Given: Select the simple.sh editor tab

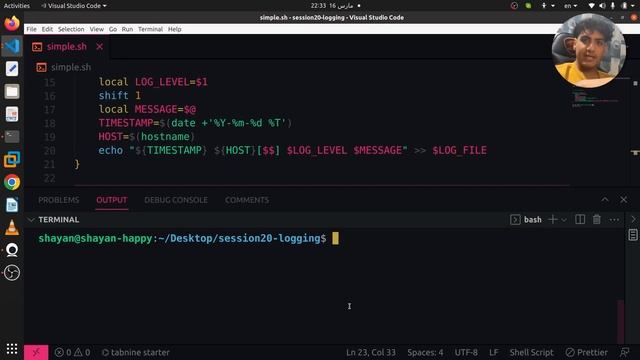Looking at the screenshot, I should [67, 47].
